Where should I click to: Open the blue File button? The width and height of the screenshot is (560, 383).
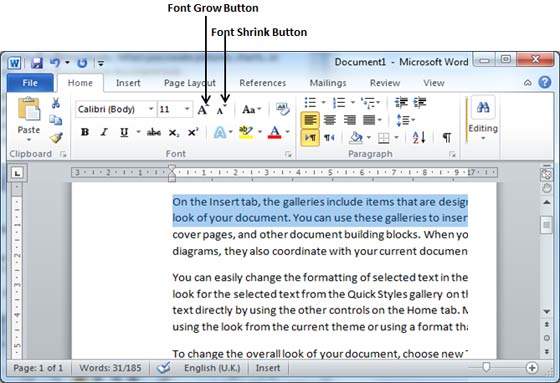tap(30, 83)
